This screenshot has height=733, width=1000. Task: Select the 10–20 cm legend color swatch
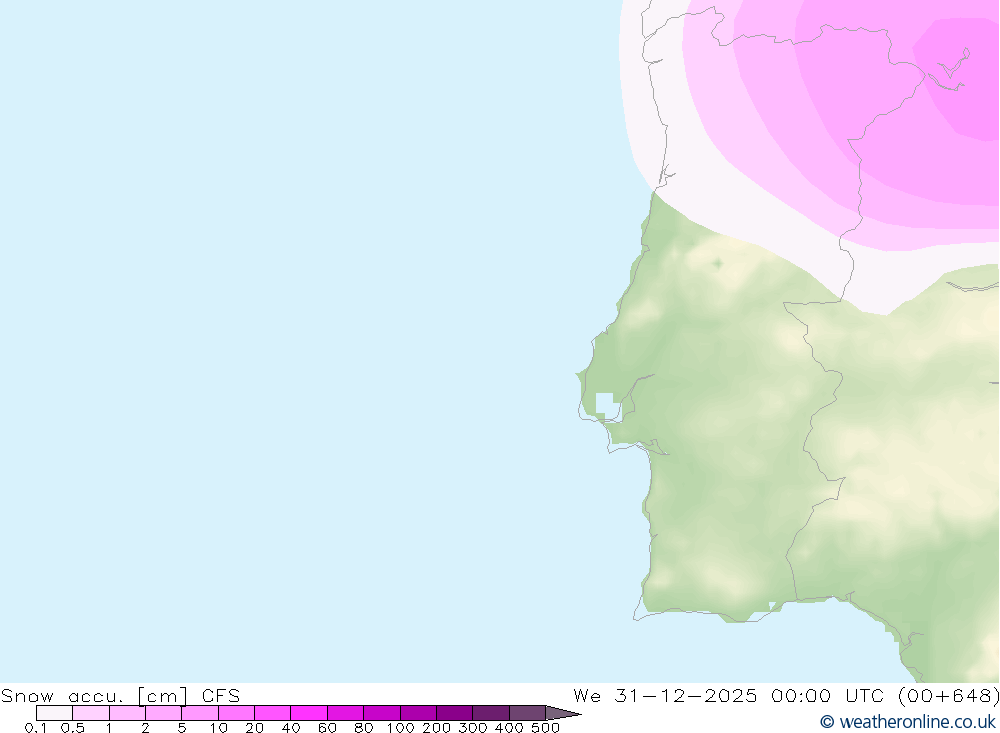[x=236, y=713]
